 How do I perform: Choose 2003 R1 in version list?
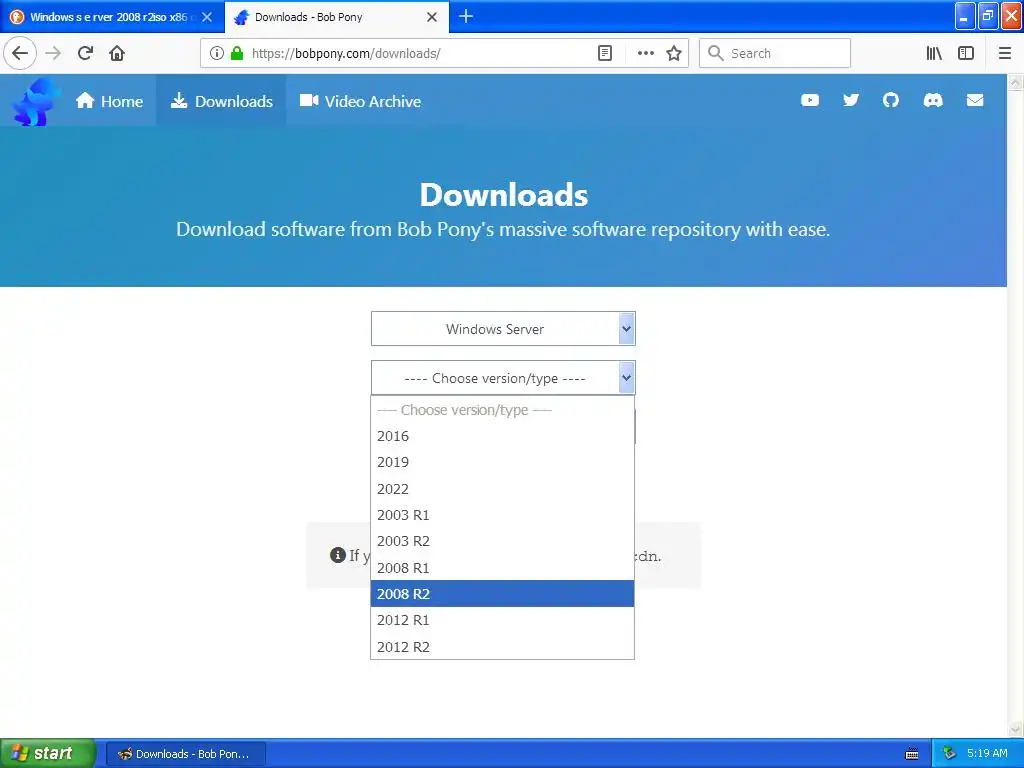(502, 515)
